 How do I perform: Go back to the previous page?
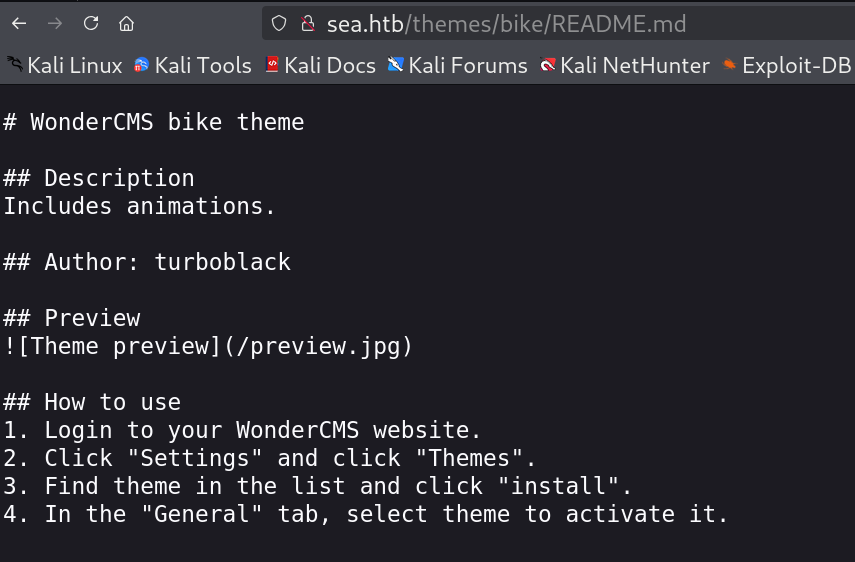(19, 23)
